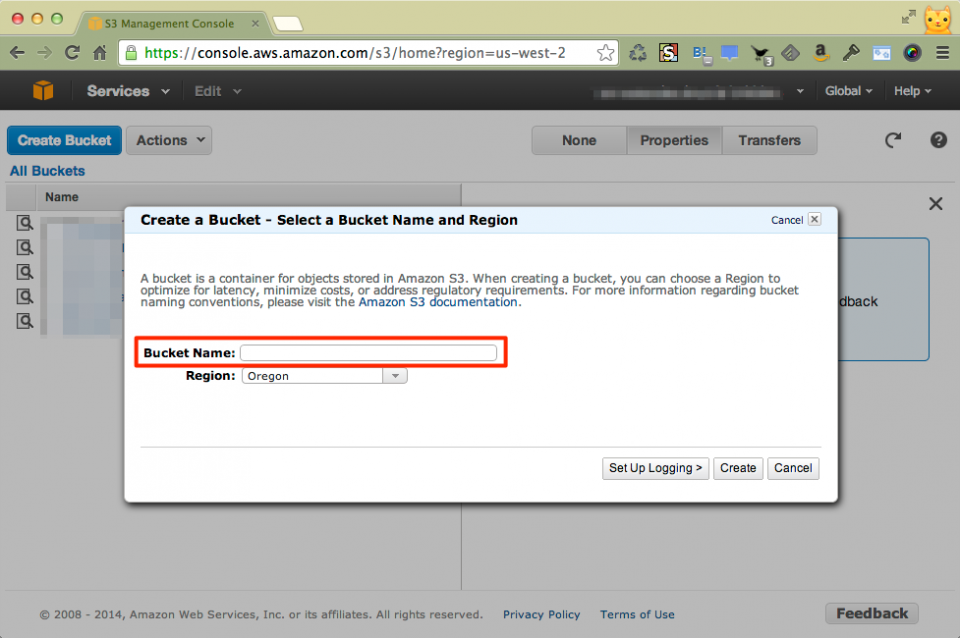960x638 pixels.
Task: Click the browser reload page icon
Action: coord(72,53)
